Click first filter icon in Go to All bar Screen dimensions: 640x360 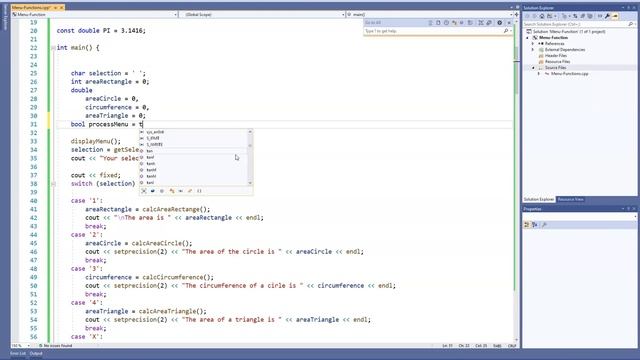point(431,23)
